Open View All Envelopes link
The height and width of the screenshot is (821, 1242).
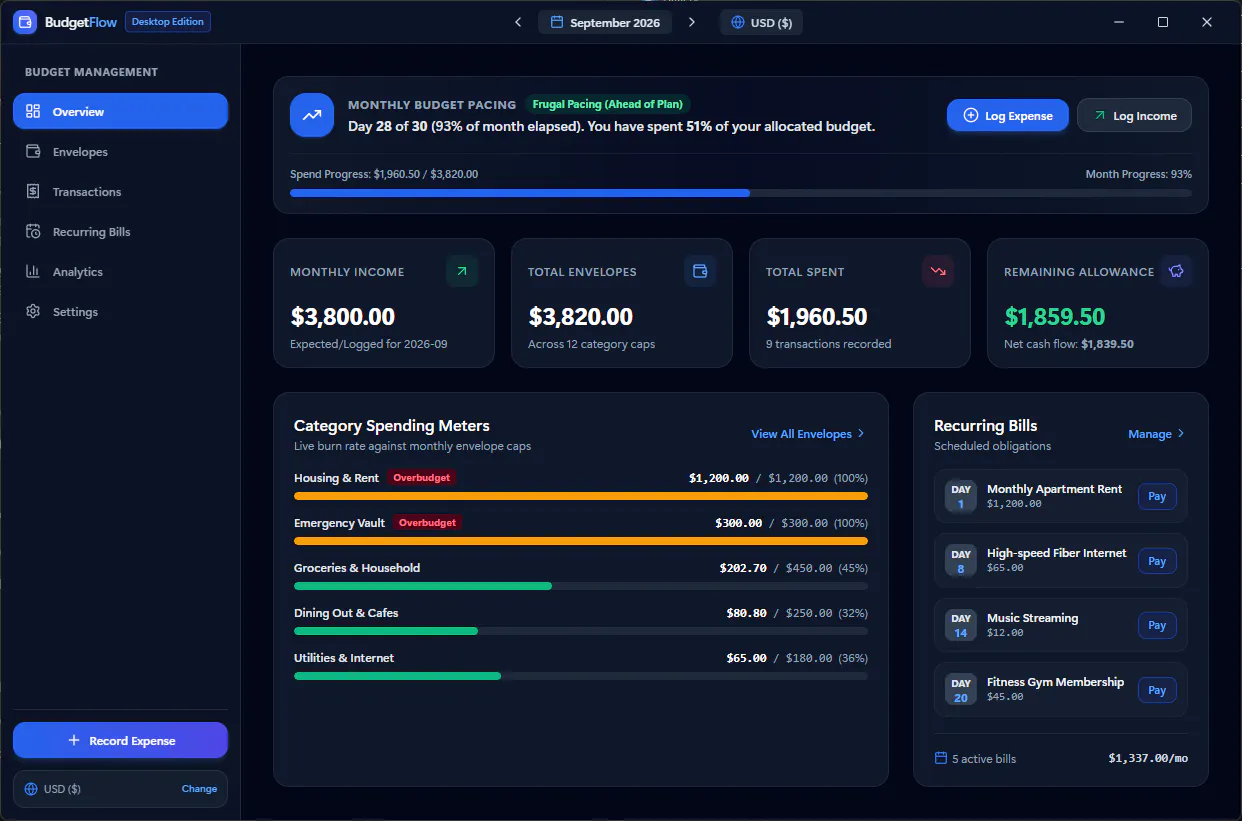tap(808, 434)
